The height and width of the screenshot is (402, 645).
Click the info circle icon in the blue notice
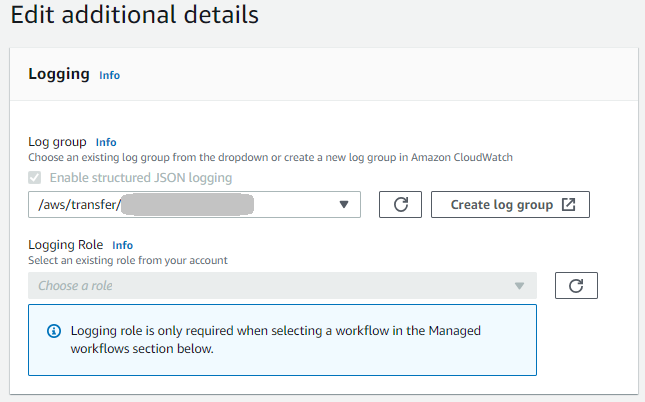(53, 331)
